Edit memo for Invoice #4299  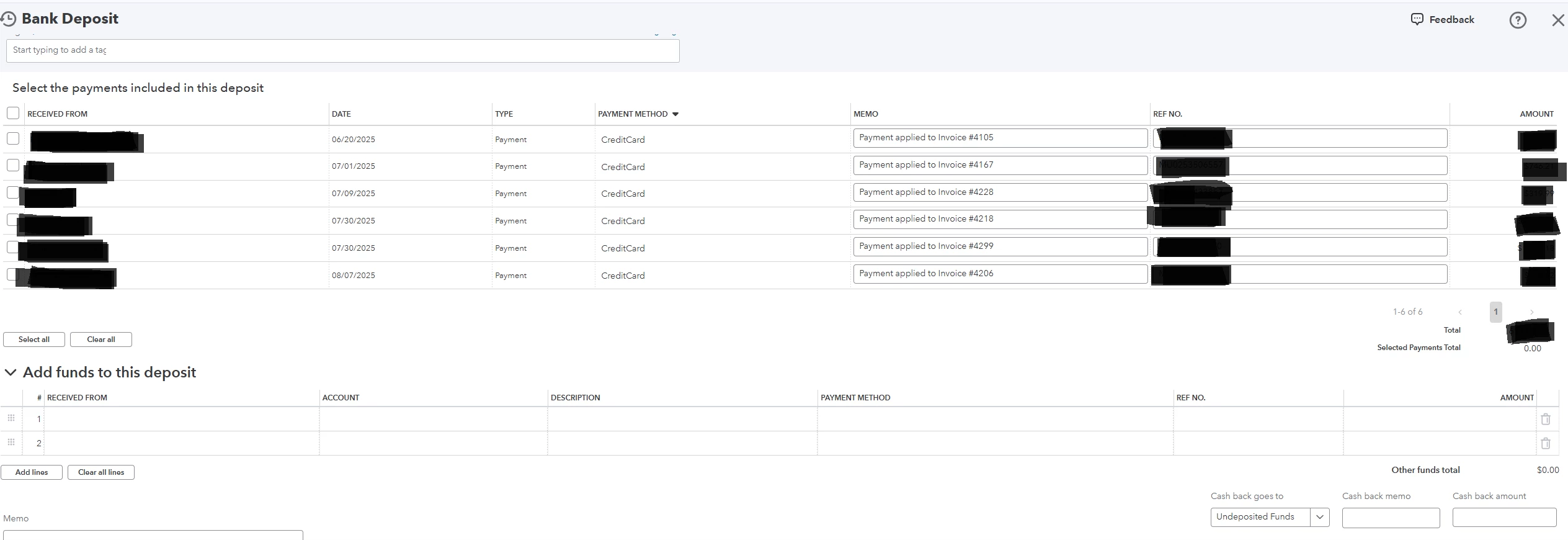(1000, 246)
